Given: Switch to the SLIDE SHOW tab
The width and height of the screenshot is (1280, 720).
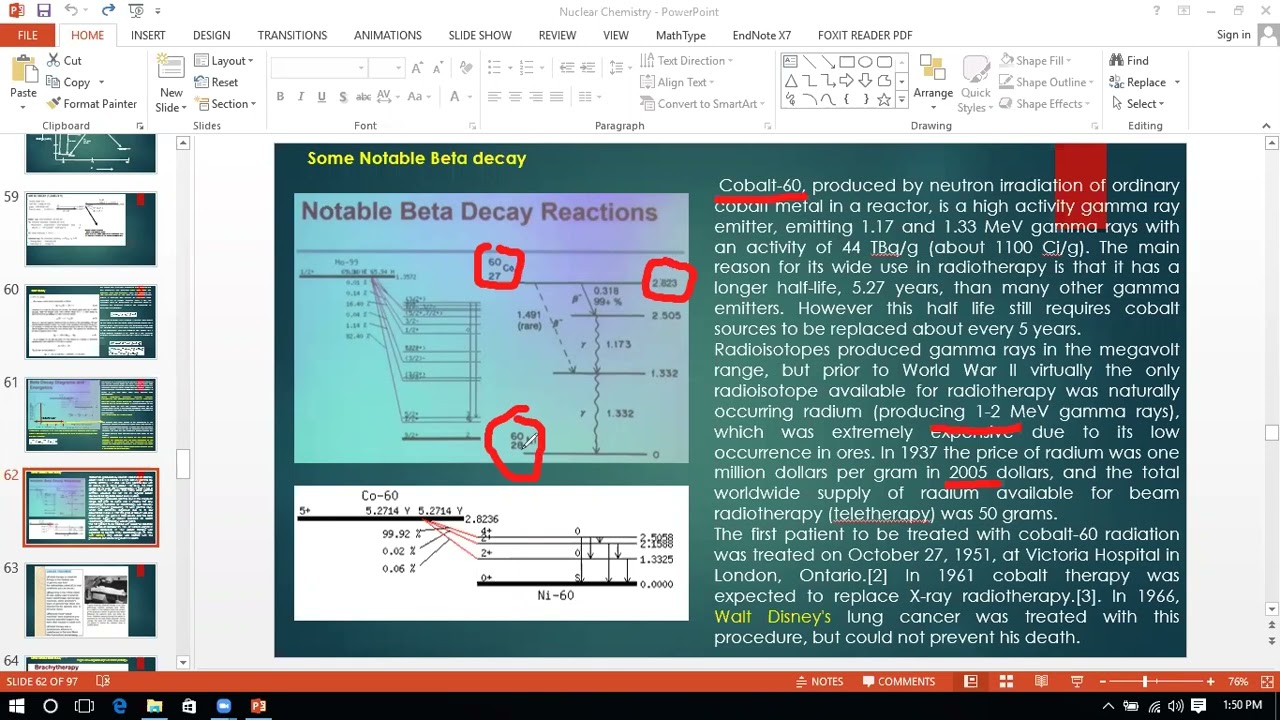Looking at the screenshot, I should click(x=480, y=35).
